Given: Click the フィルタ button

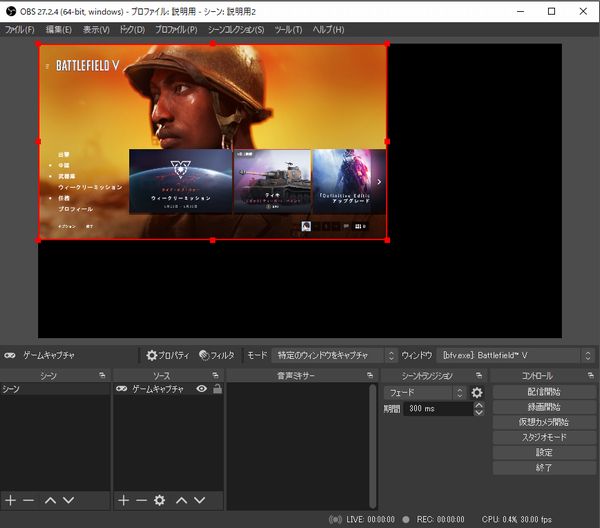Looking at the screenshot, I should pyautogui.click(x=217, y=355).
